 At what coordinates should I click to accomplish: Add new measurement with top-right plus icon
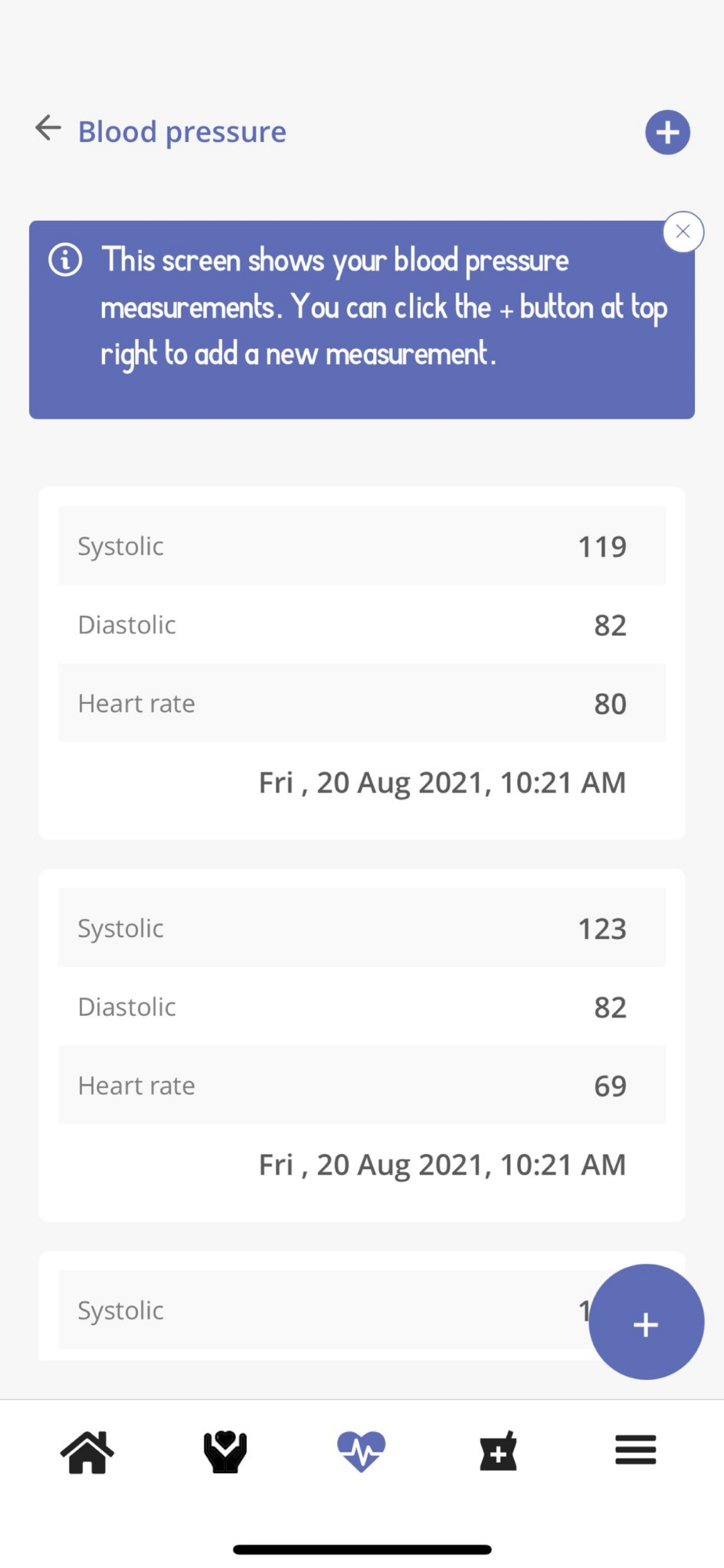(668, 132)
